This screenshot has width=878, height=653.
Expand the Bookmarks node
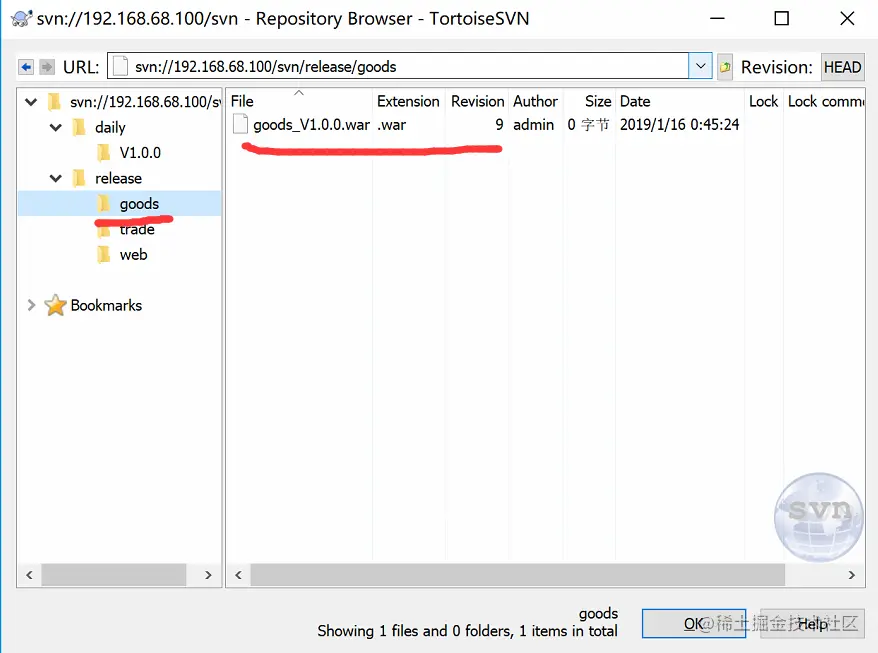[31, 305]
